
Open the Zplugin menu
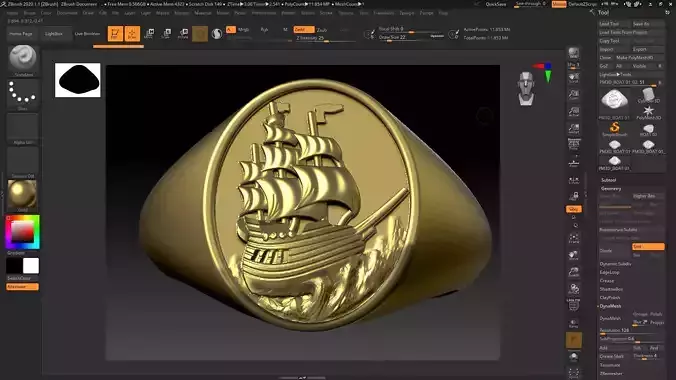click(x=407, y=13)
